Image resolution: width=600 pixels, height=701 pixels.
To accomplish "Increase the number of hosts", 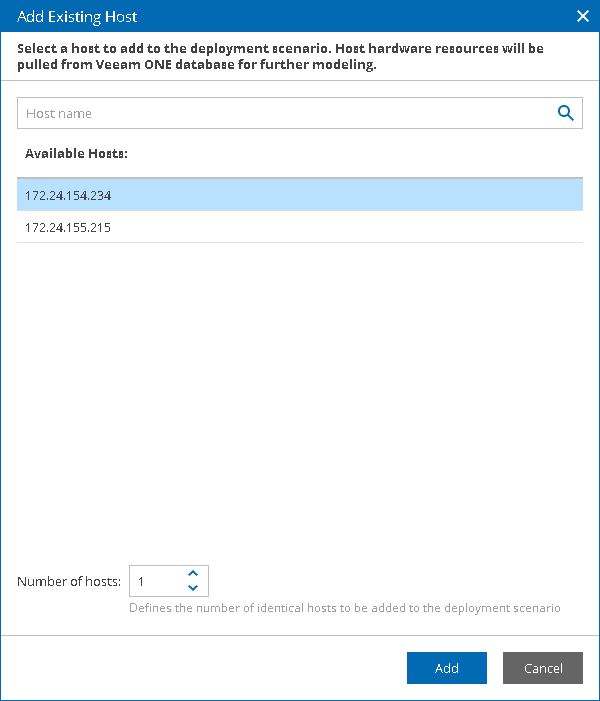I will (193, 574).
